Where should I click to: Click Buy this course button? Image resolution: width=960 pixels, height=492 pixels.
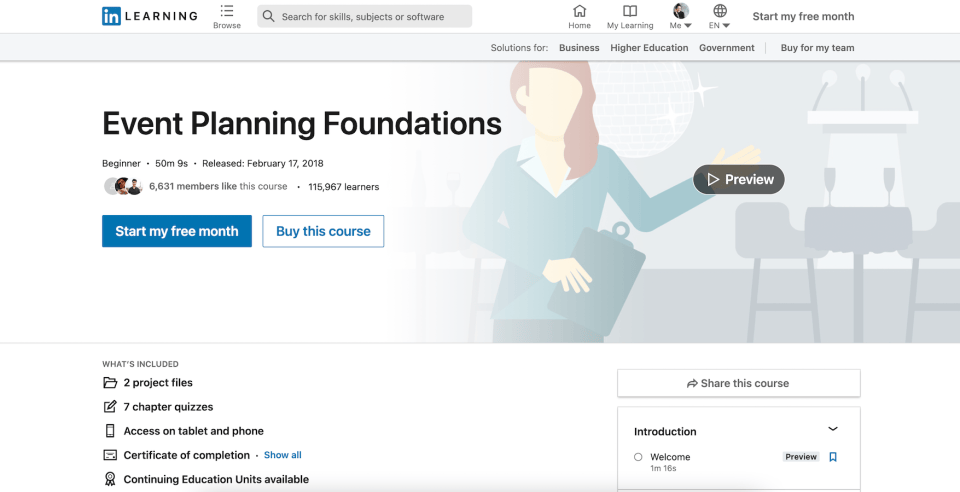point(323,231)
